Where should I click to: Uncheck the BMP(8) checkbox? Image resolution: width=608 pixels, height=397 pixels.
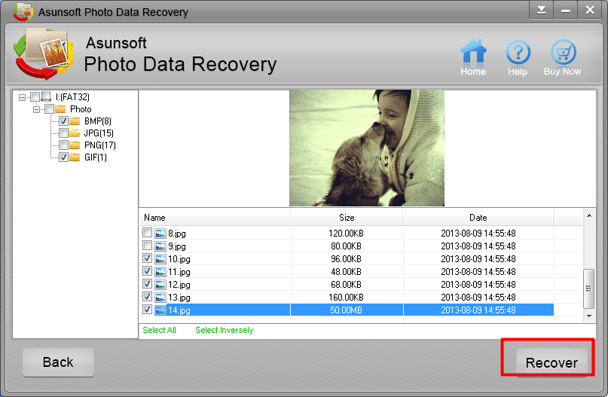(64, 121)
